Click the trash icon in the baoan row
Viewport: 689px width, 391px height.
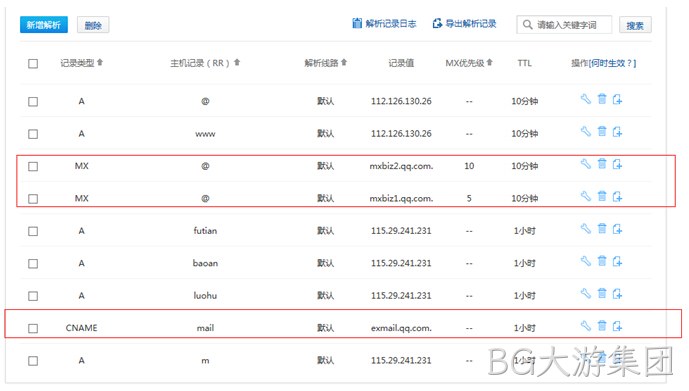coord(602,261)
